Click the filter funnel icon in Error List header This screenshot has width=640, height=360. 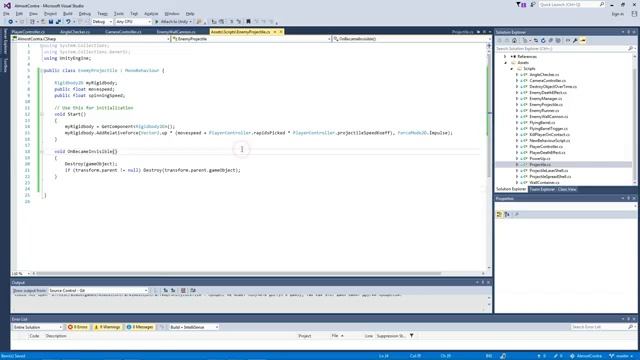(411, 336)
